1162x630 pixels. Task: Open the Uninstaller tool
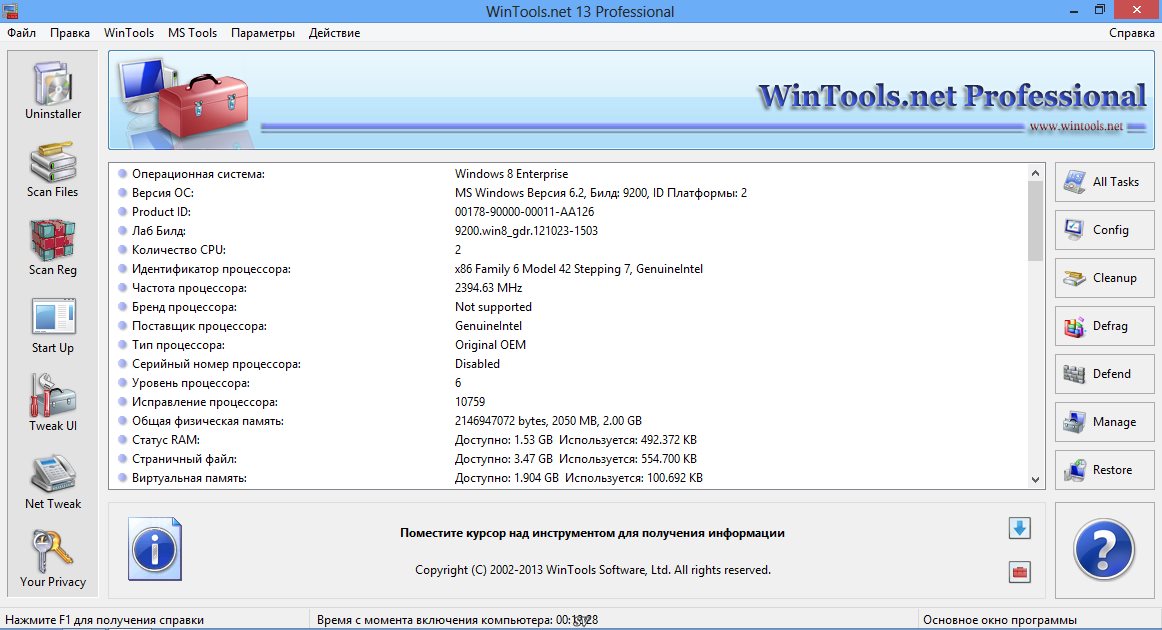53,91
